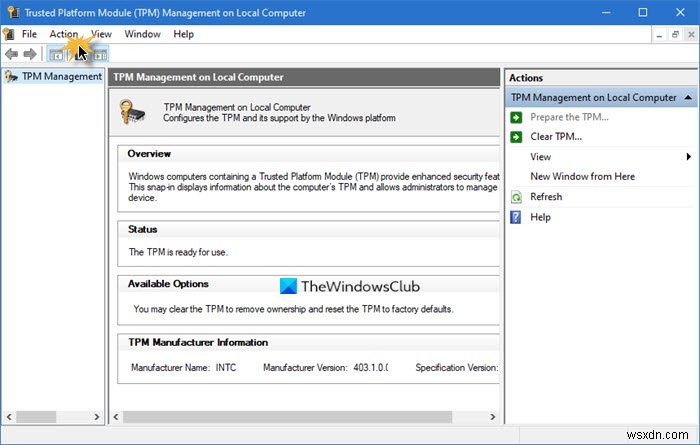Click the Back arrow toolbar icon

pos(12,54)
